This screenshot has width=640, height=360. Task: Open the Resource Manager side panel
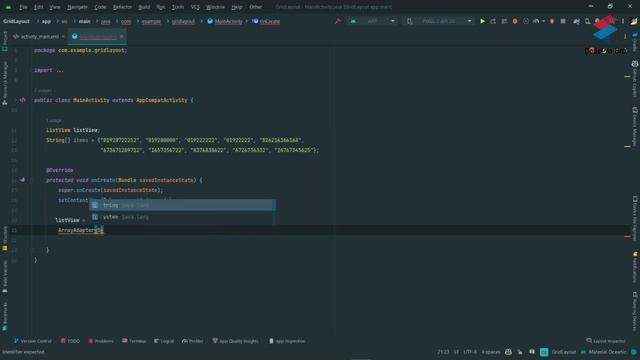click(4, 84)
